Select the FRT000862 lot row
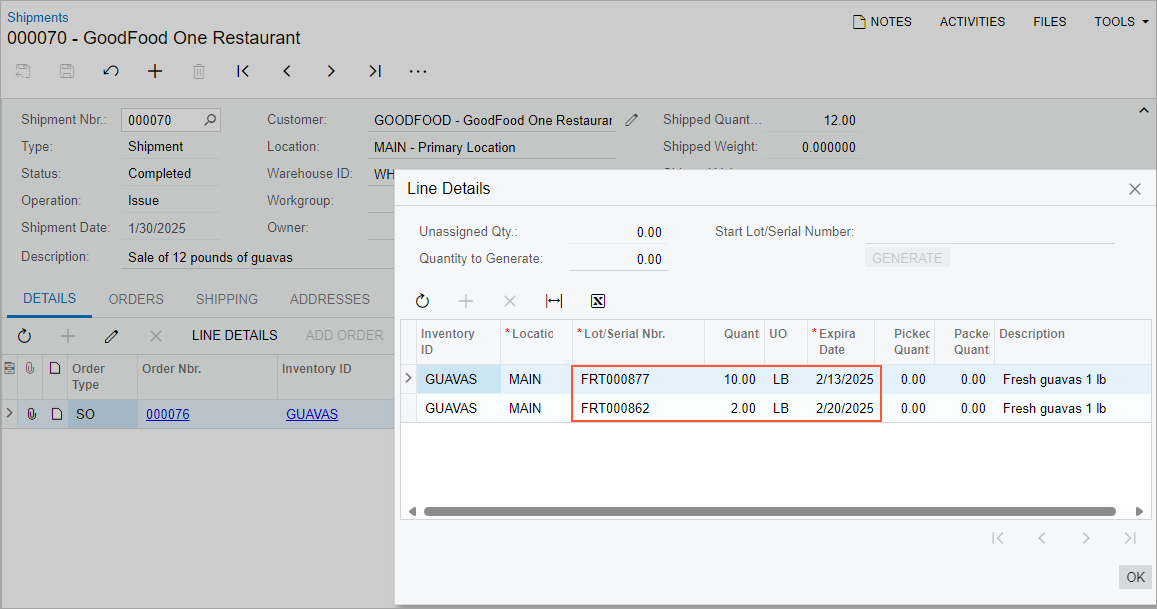1157x609 pixels. pos(615,408)
